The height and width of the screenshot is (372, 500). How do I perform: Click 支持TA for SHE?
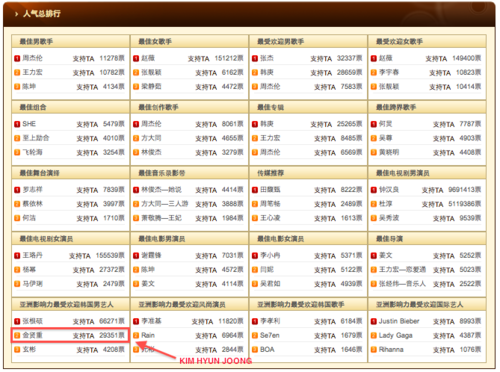pyautogui.click(x=87, y=124)
